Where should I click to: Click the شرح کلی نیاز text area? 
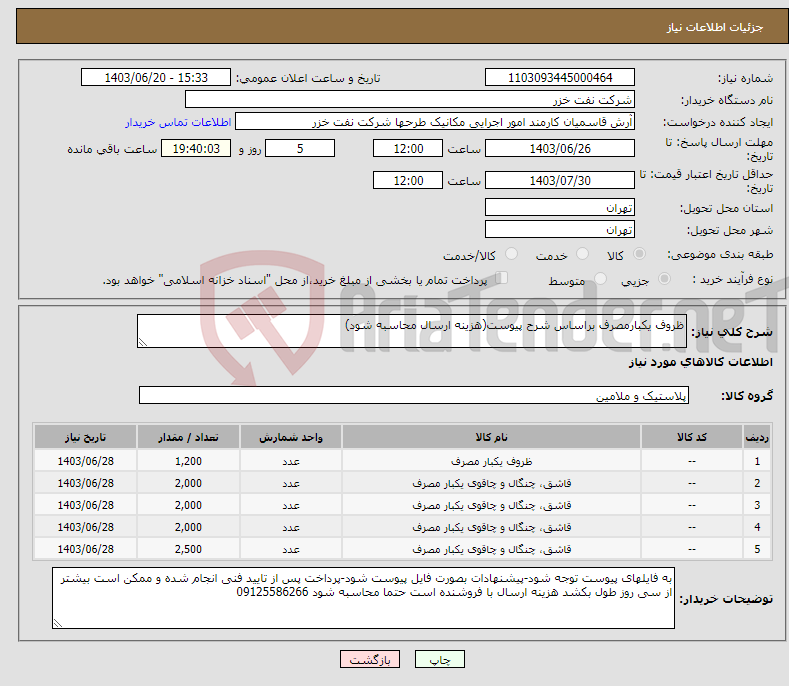click(x=412, y=331)
